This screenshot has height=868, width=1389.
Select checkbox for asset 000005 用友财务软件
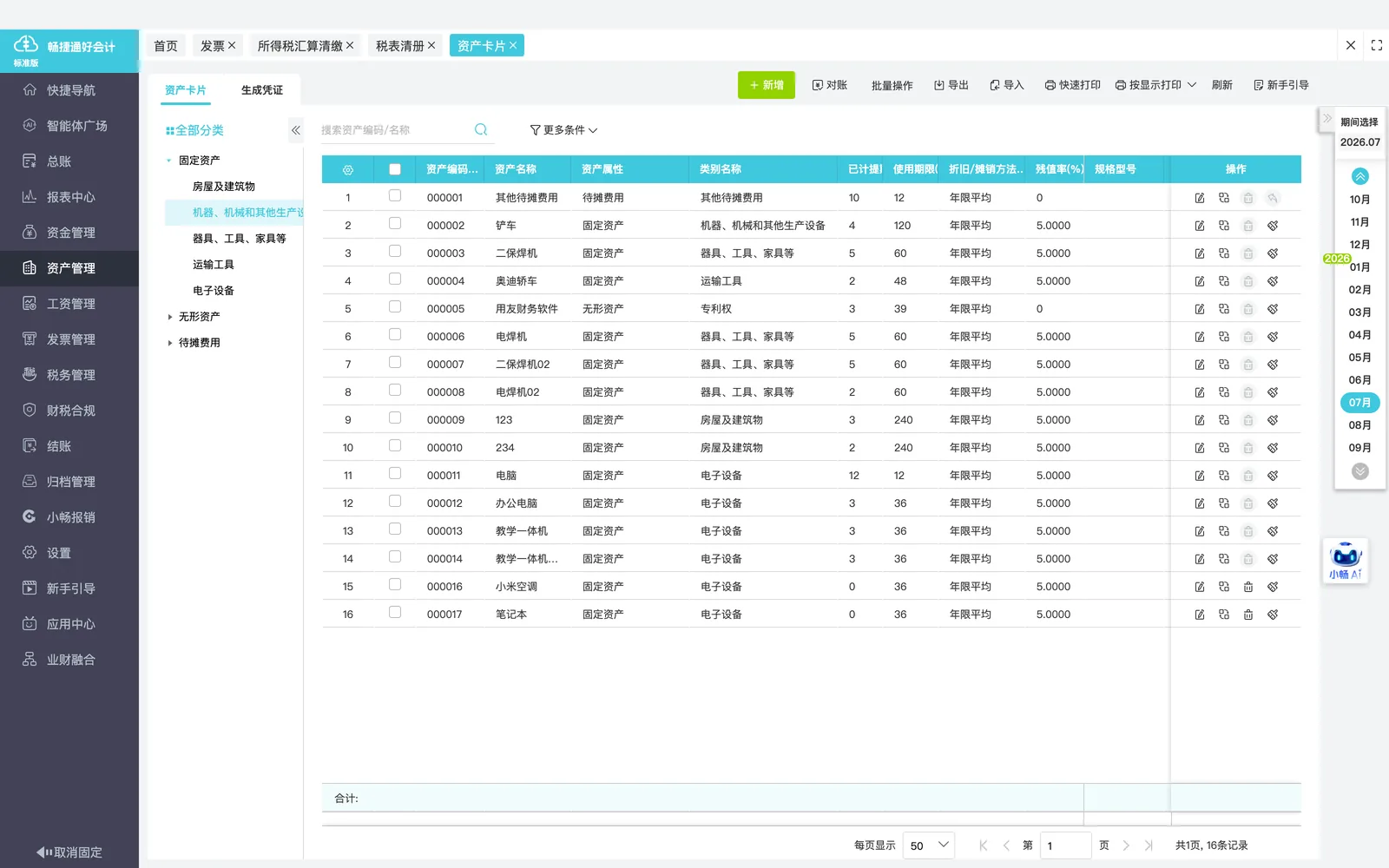point(395,307)
